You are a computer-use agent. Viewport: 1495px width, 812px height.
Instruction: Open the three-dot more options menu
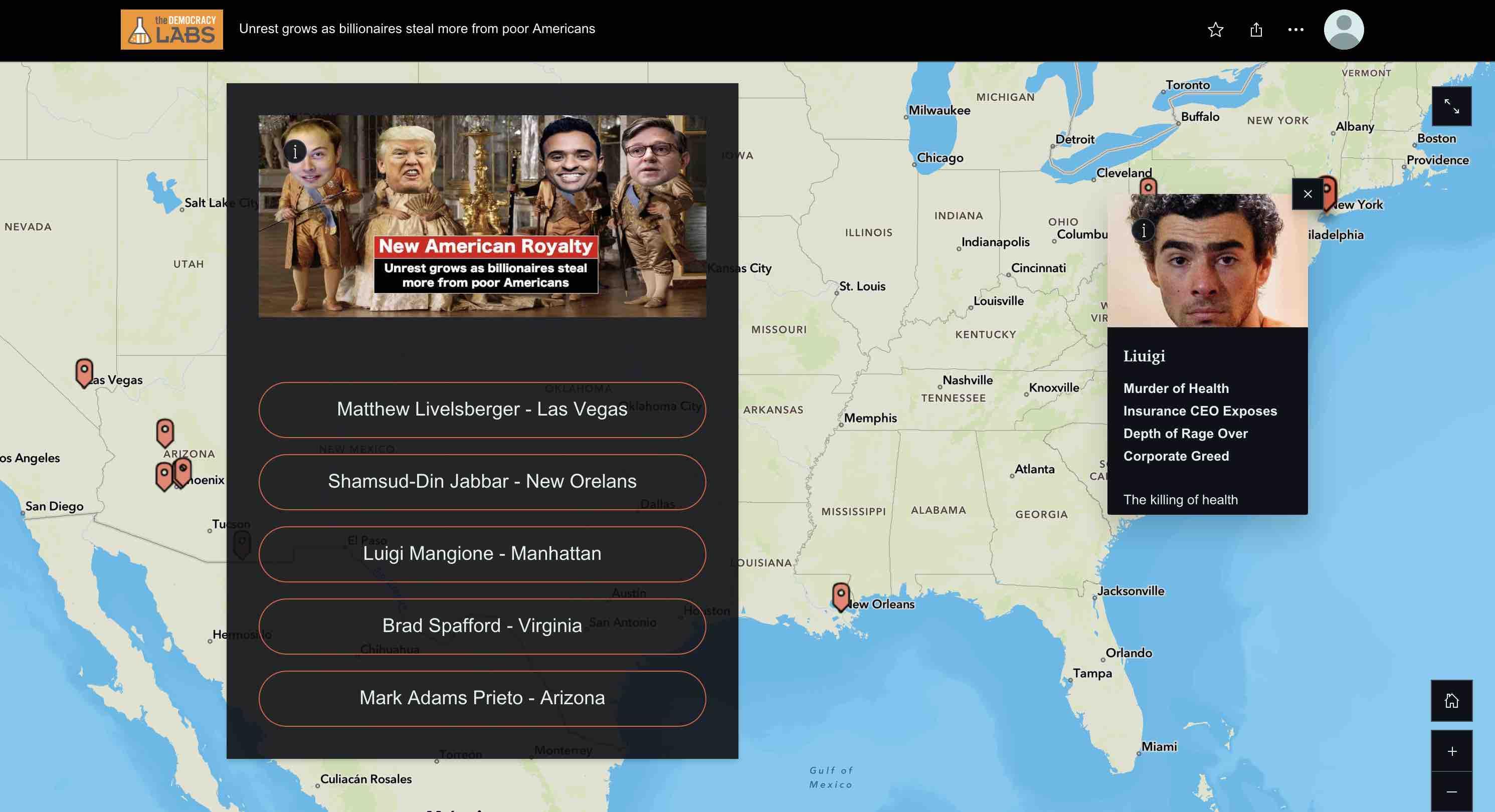pos(1296,30)
